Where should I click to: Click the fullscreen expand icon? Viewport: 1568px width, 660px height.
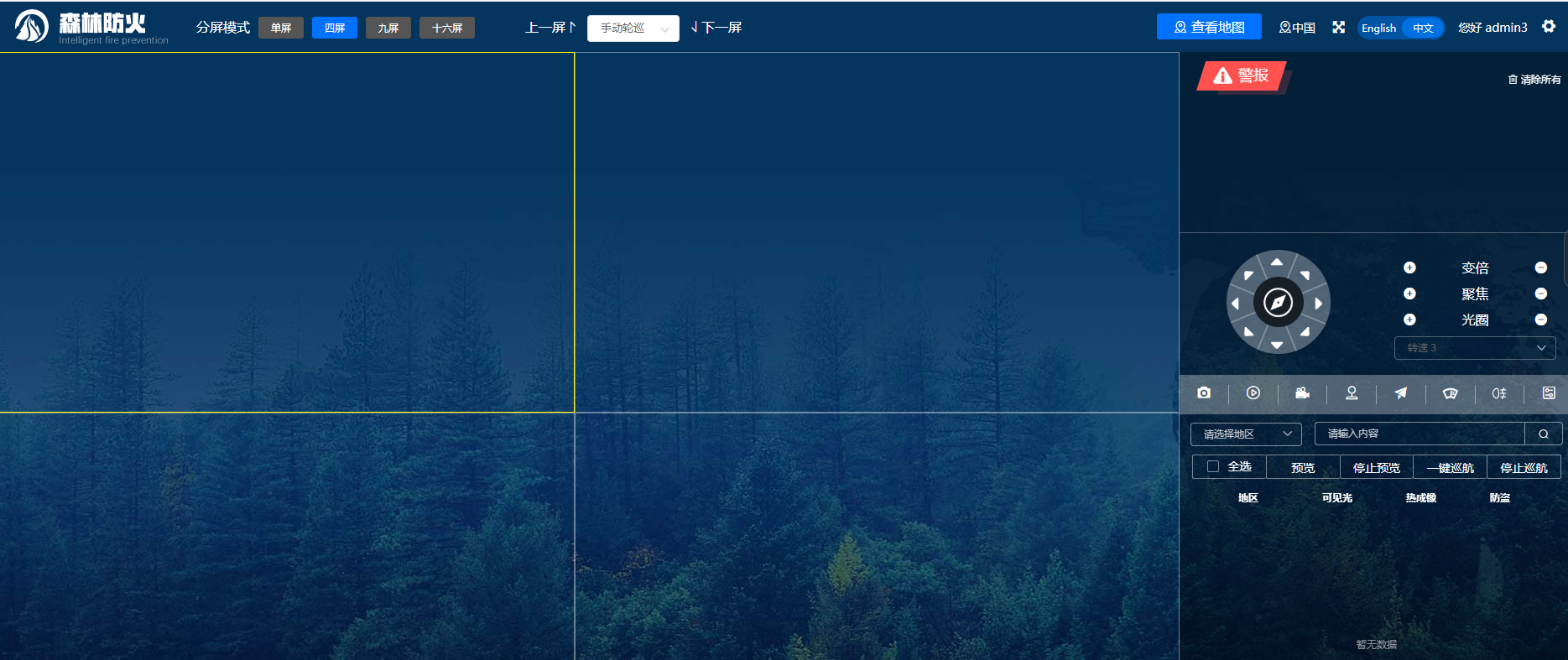click(x=1339, y=28)
